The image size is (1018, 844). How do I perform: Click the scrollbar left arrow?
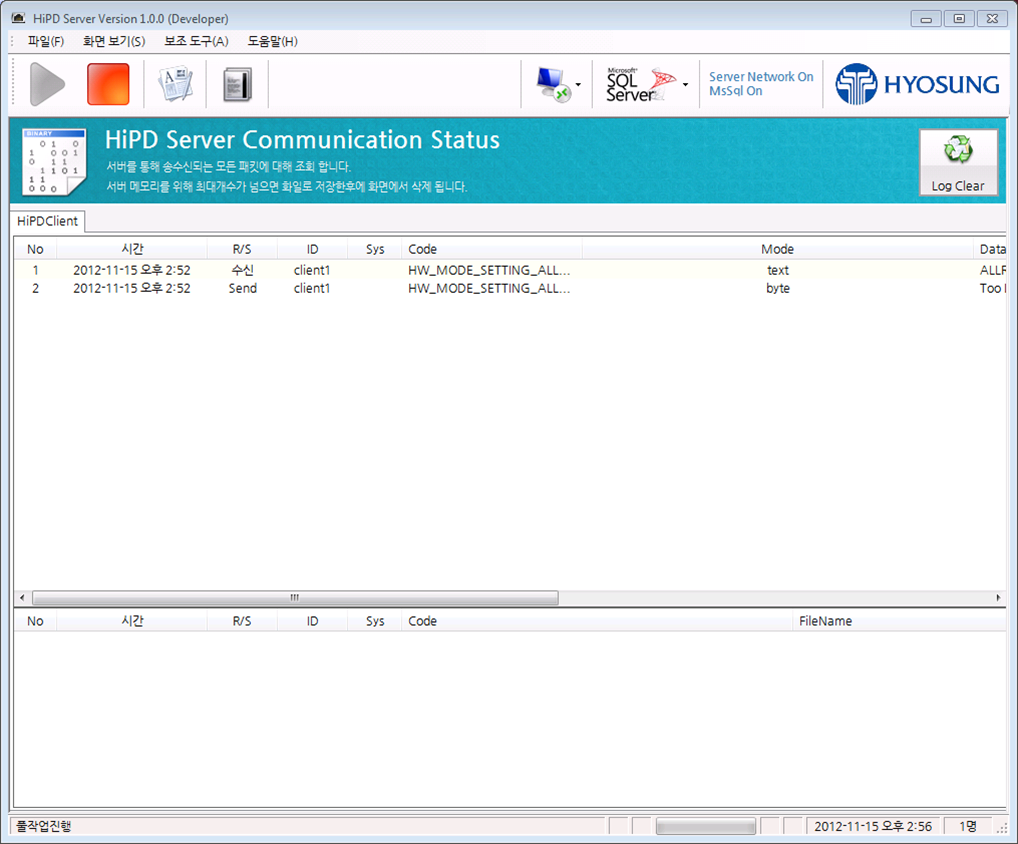tap(22, 597)
